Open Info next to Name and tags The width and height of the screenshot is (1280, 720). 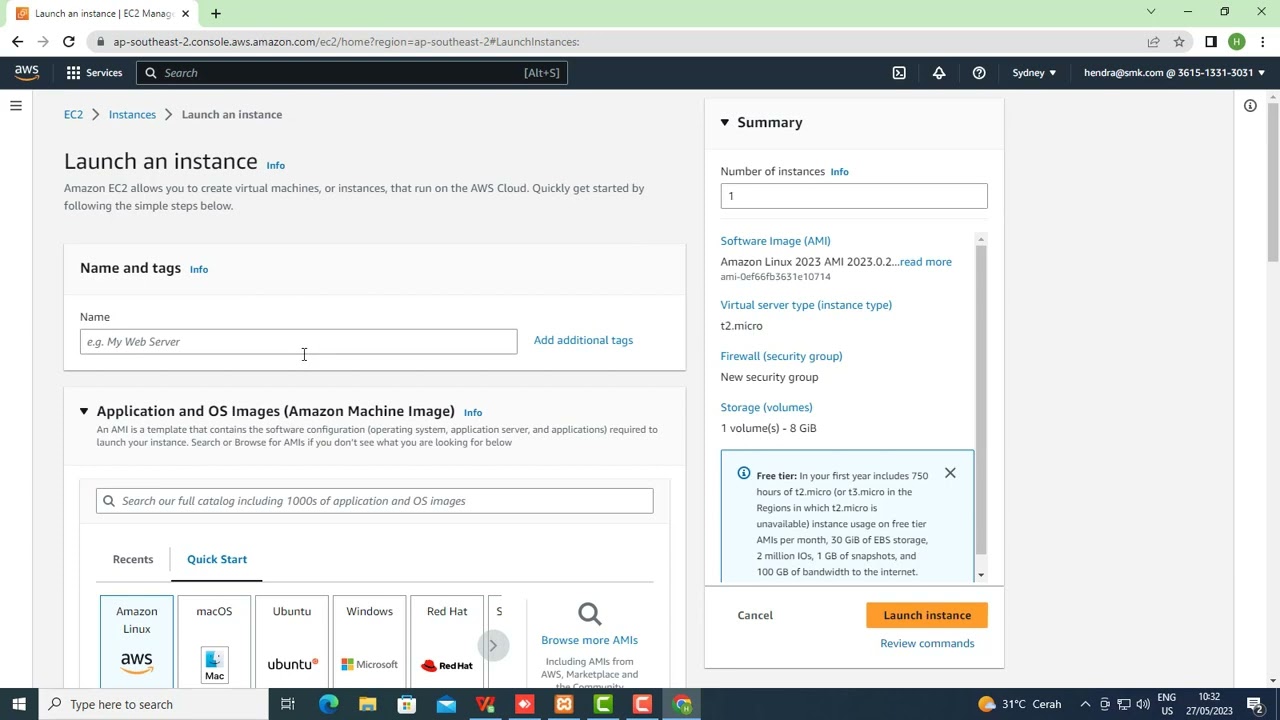click(199, 269)
